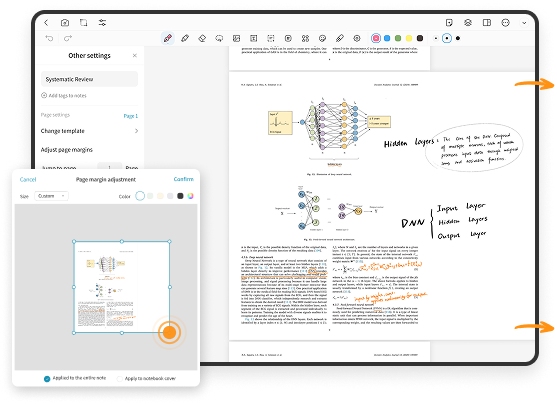
Task: Select the lasso selection tool
Action: point(219,38)
